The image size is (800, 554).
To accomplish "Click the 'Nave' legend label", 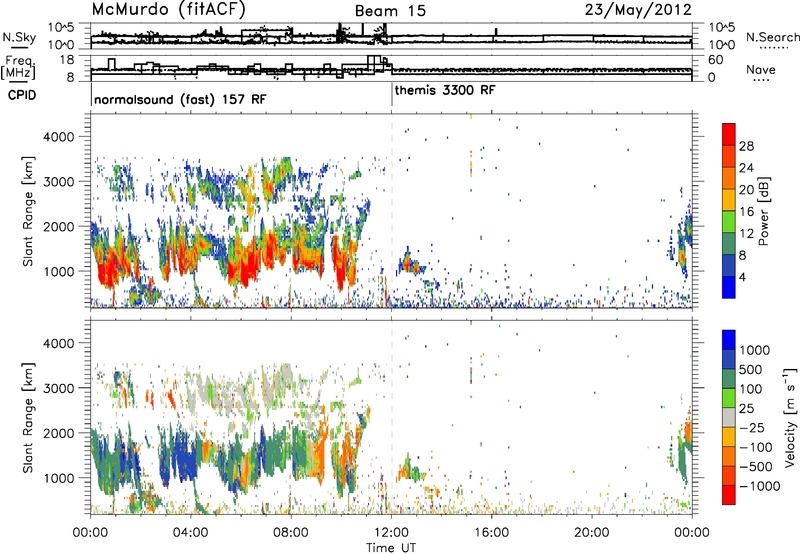I will pyautogui.click(x=761, y=70).
